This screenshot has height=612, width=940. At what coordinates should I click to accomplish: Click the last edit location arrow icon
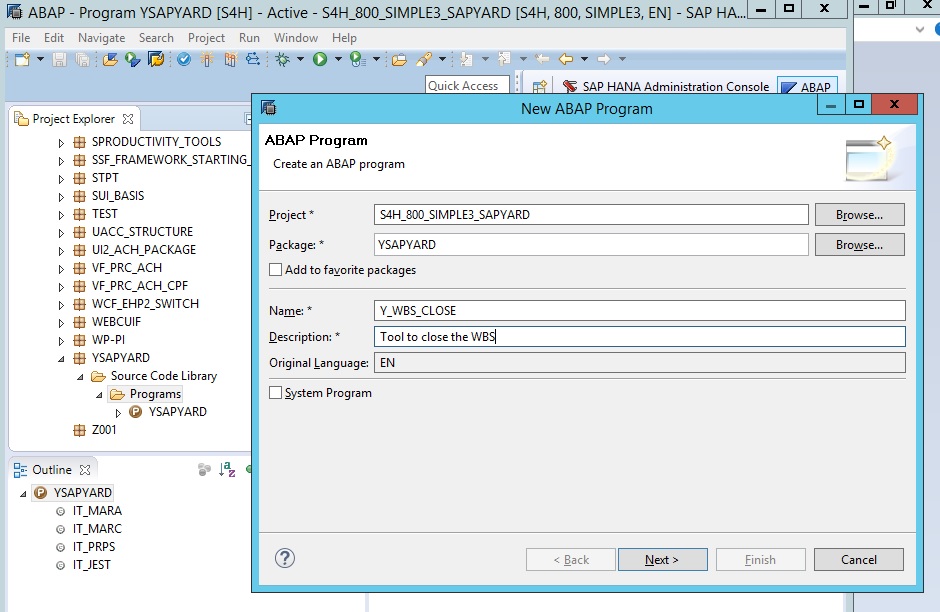542,59
